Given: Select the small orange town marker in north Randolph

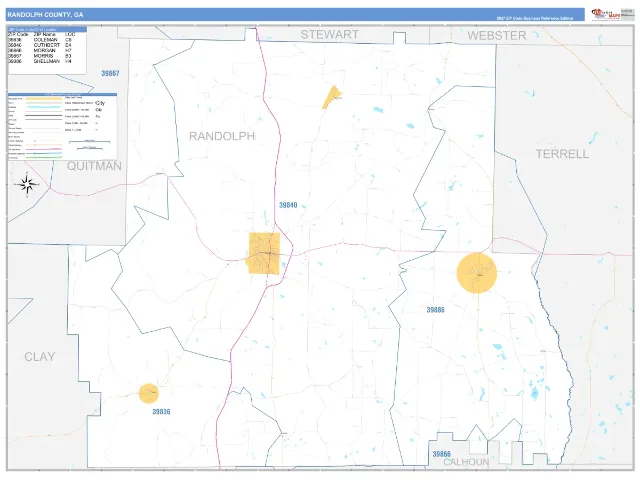Looking at the screenshot, I should [x=331, y=98].
